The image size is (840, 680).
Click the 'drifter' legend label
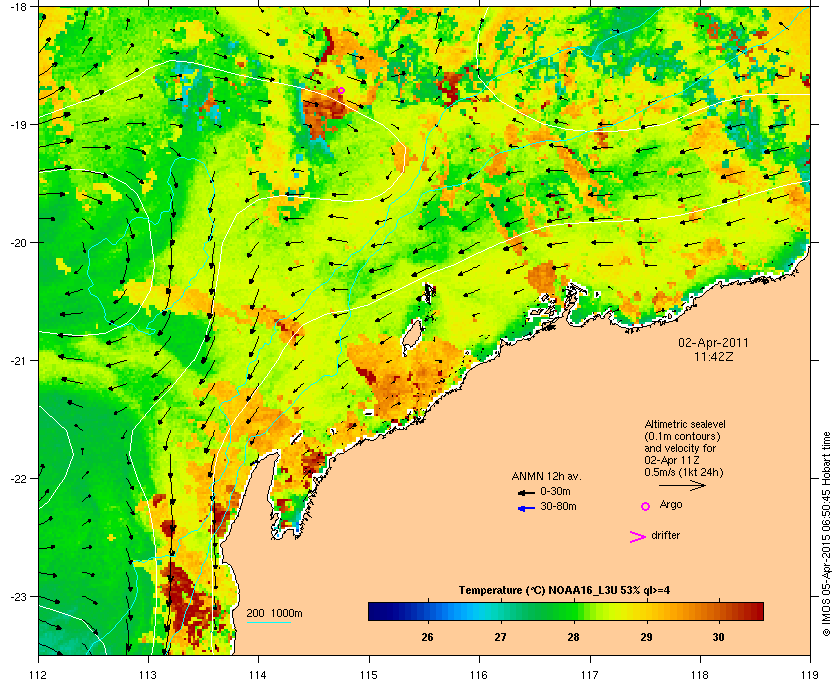click(665, 535)
